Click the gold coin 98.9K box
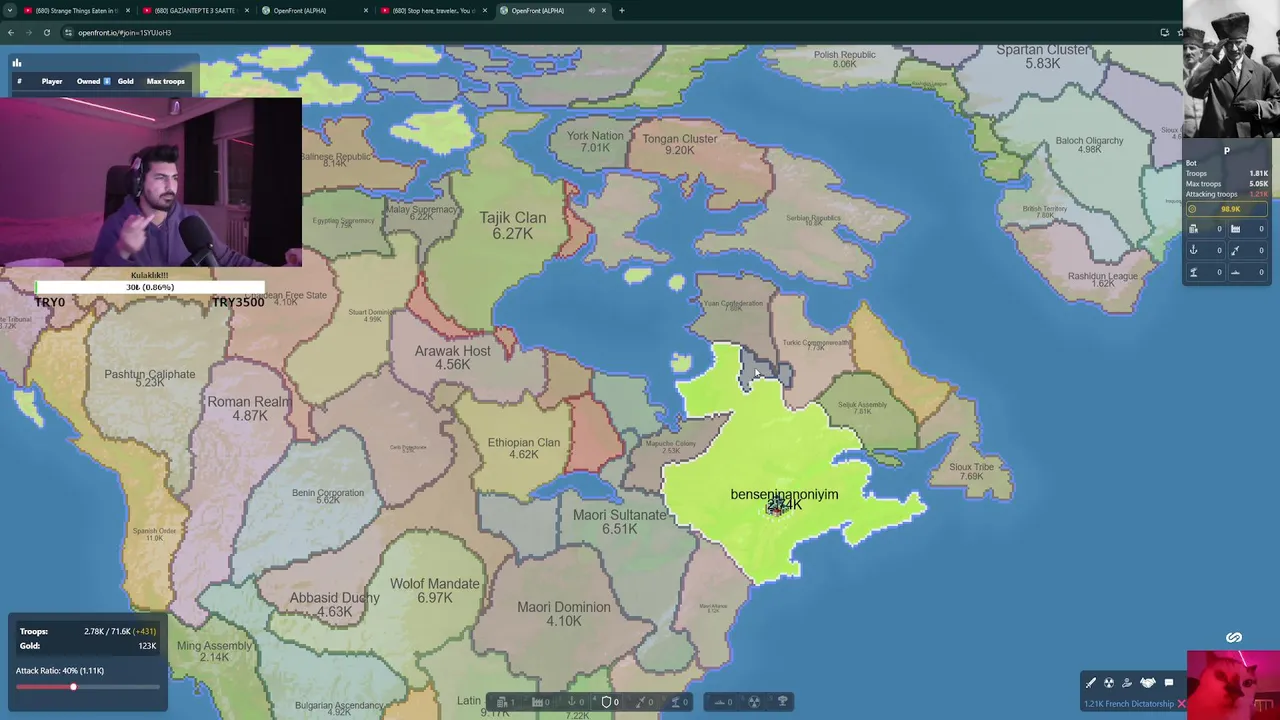Screen dimensions: 1280x720 1227,209
